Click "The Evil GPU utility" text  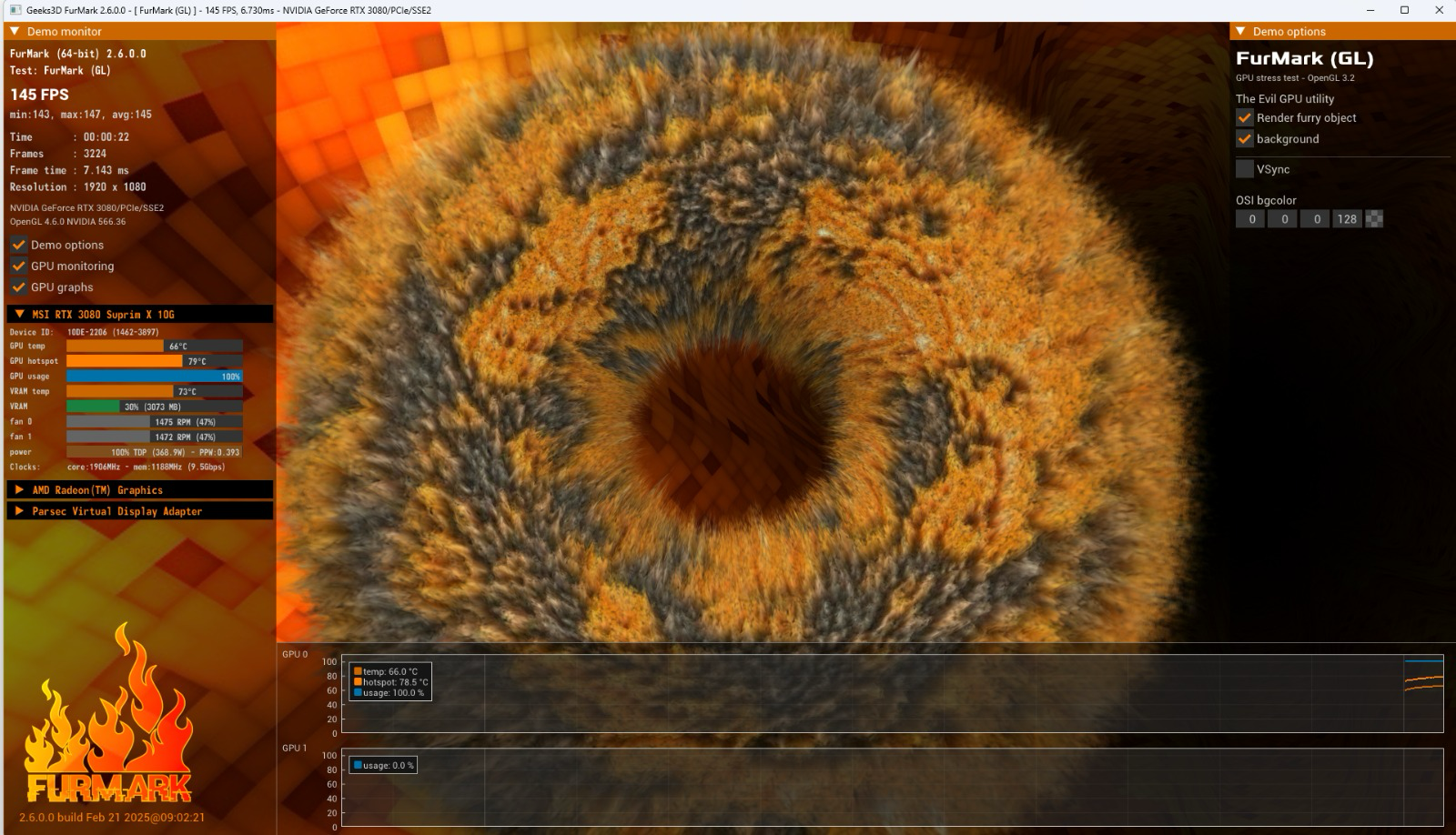1285,98
